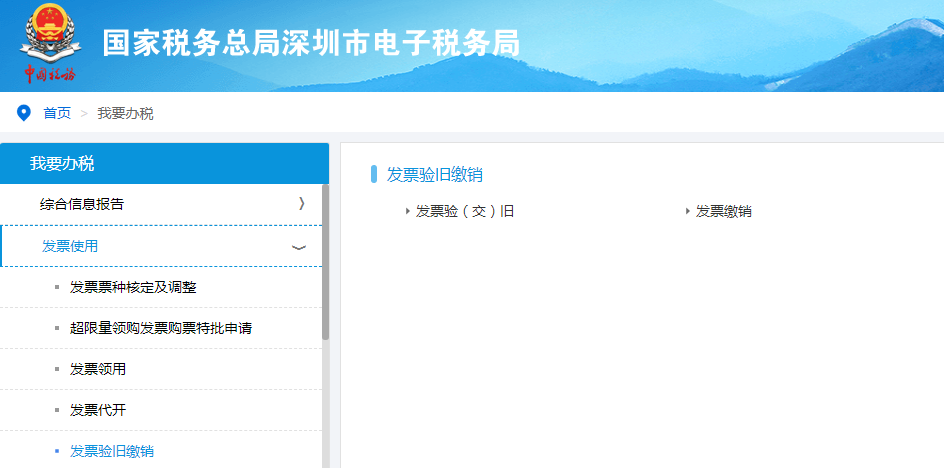The image size is (944, 468).
Task: Open the 发票验（交）旧 link
Action: [x=464, y=211]
